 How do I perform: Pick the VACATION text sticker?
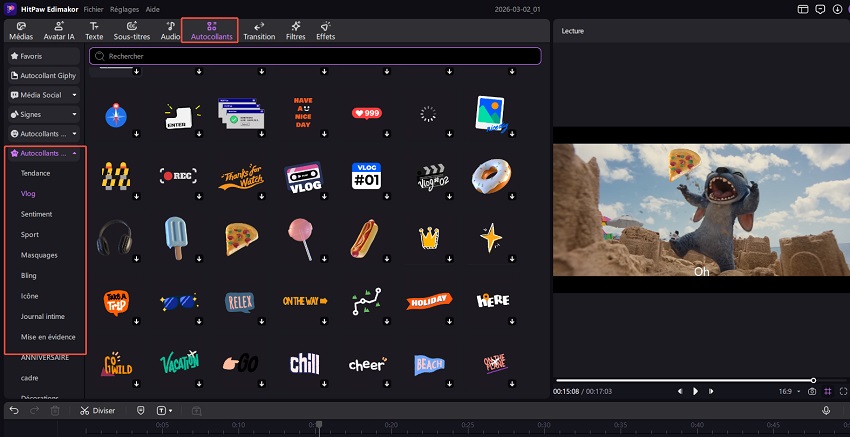point(179,361)
